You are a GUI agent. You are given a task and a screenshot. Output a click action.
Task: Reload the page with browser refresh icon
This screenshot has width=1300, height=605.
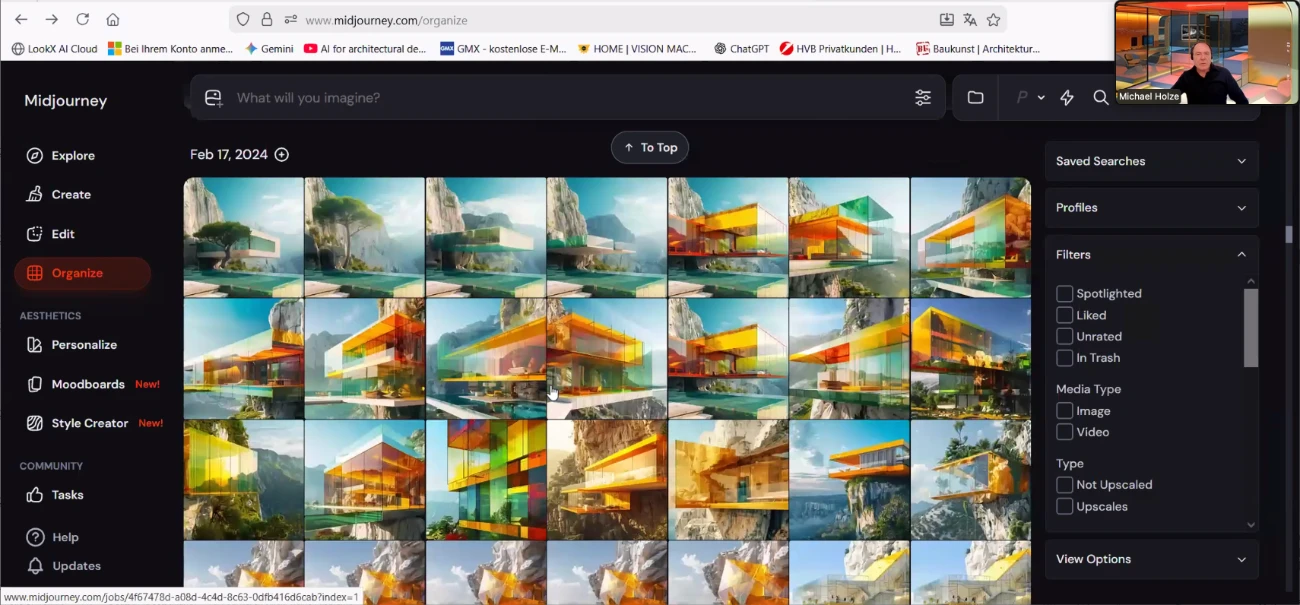click(x=83, y=20)
